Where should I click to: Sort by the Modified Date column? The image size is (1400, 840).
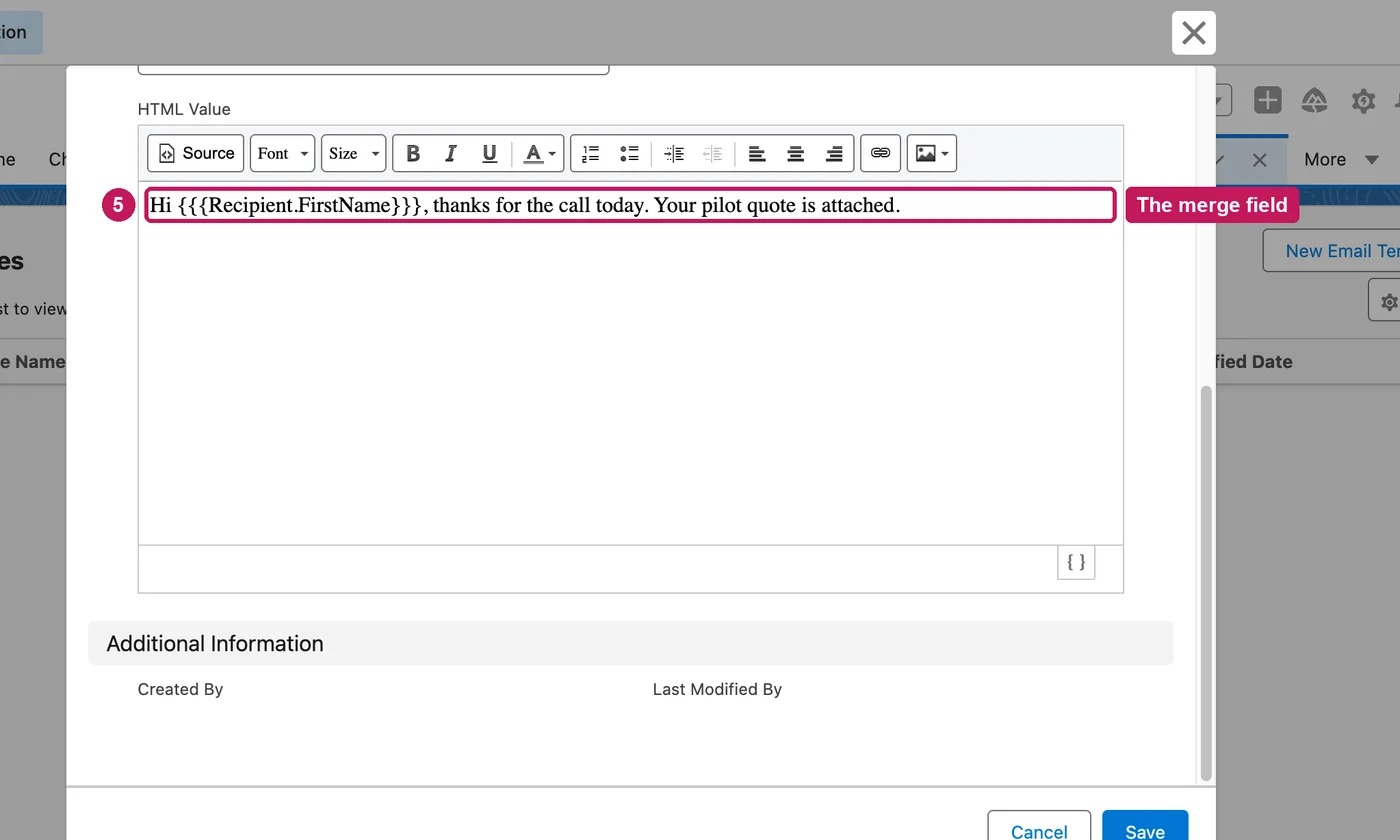click(x=1252, y=362)
